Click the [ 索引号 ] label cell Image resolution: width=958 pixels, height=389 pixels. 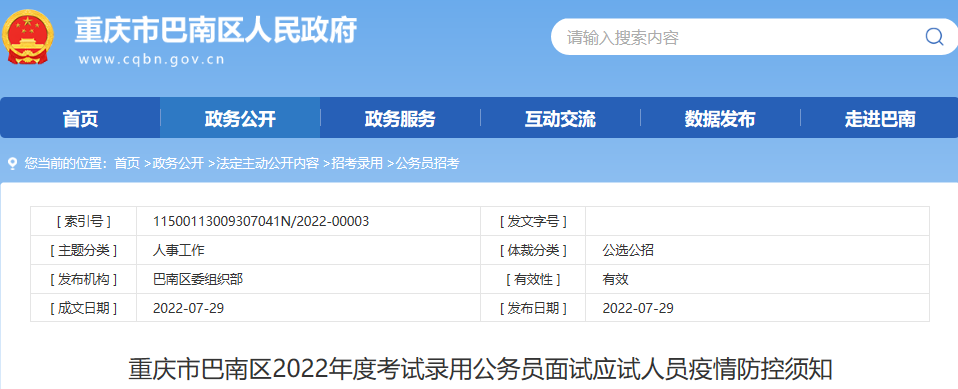pos(84,221)
